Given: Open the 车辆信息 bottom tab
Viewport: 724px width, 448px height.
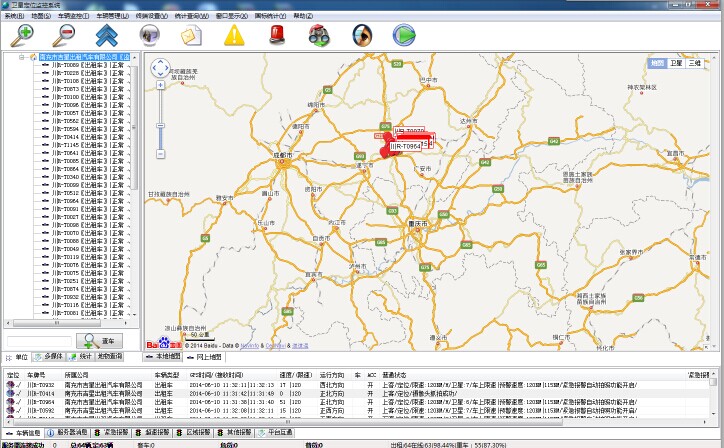Looking at the screenshot, I should (x=24, y=433).
